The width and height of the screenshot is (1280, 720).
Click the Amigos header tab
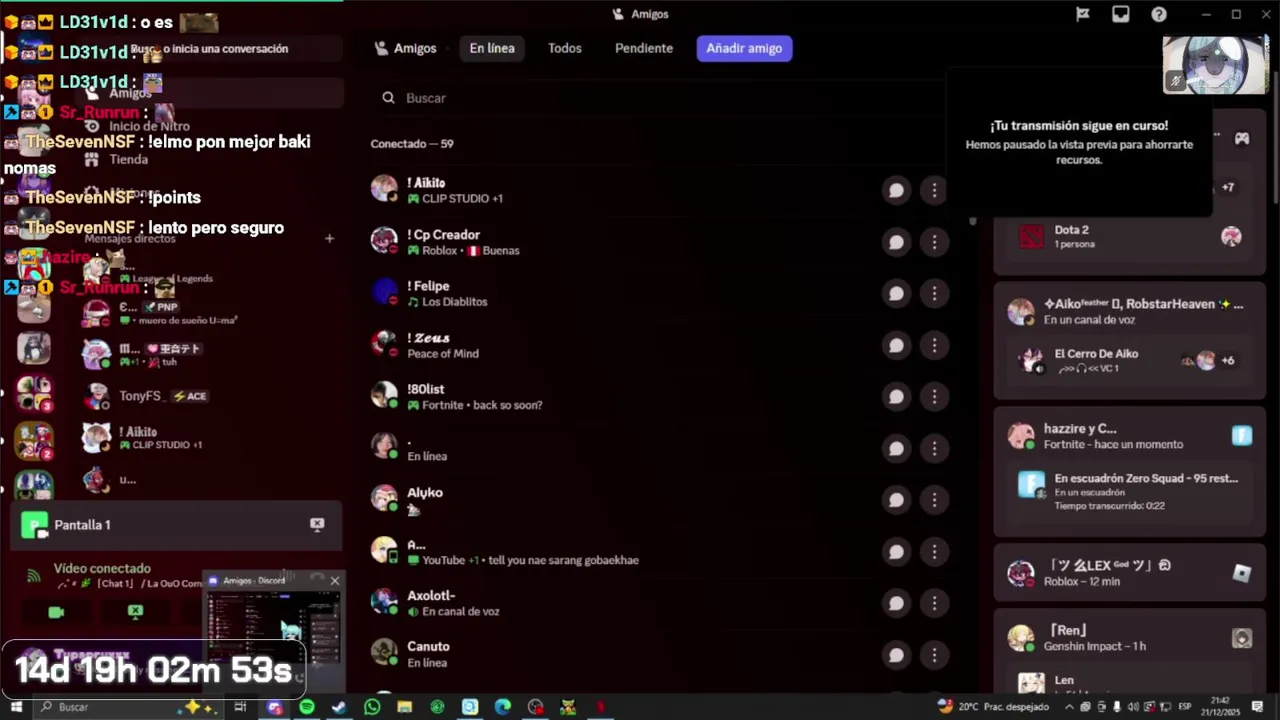point(405,48)
